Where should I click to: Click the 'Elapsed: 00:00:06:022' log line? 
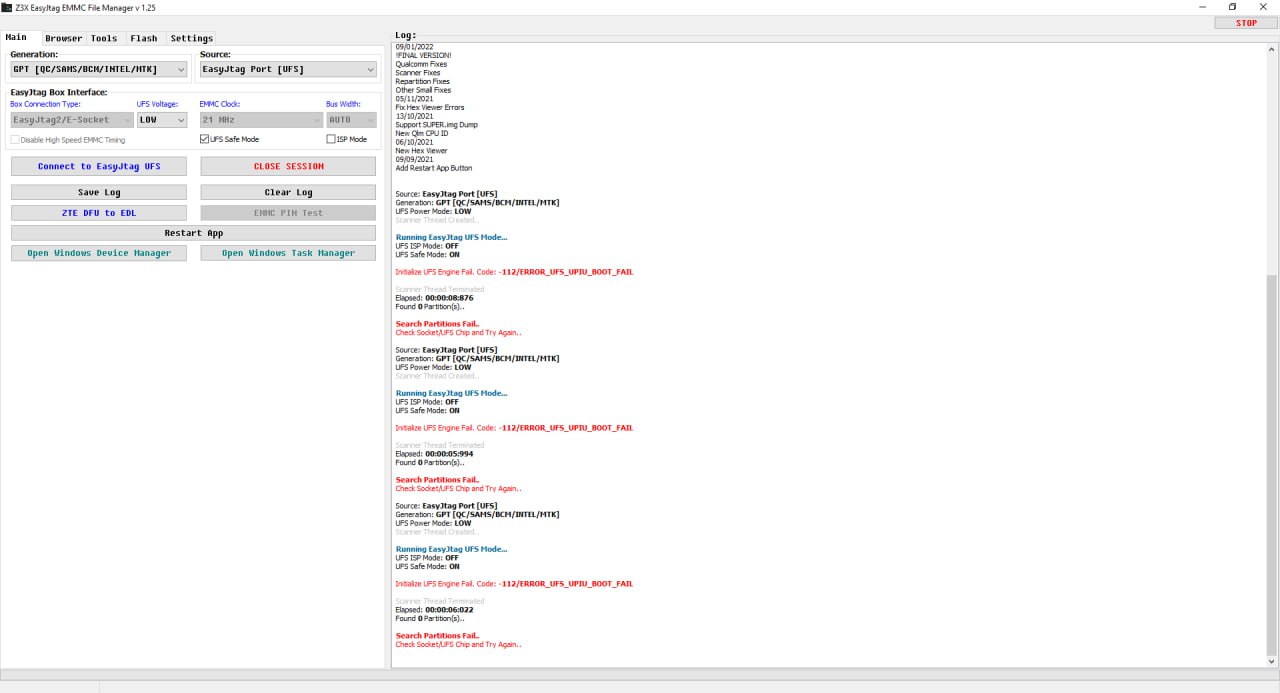pos(434,610)
